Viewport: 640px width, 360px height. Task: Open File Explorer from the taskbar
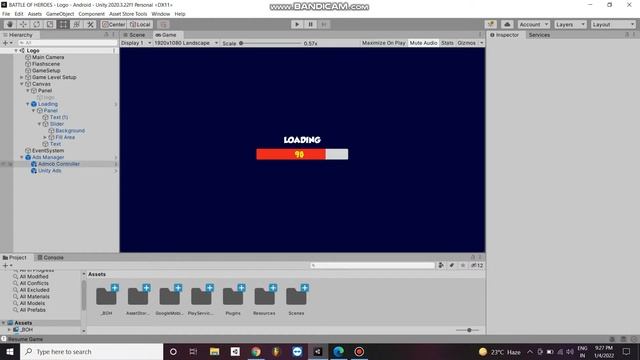(214, 352)
